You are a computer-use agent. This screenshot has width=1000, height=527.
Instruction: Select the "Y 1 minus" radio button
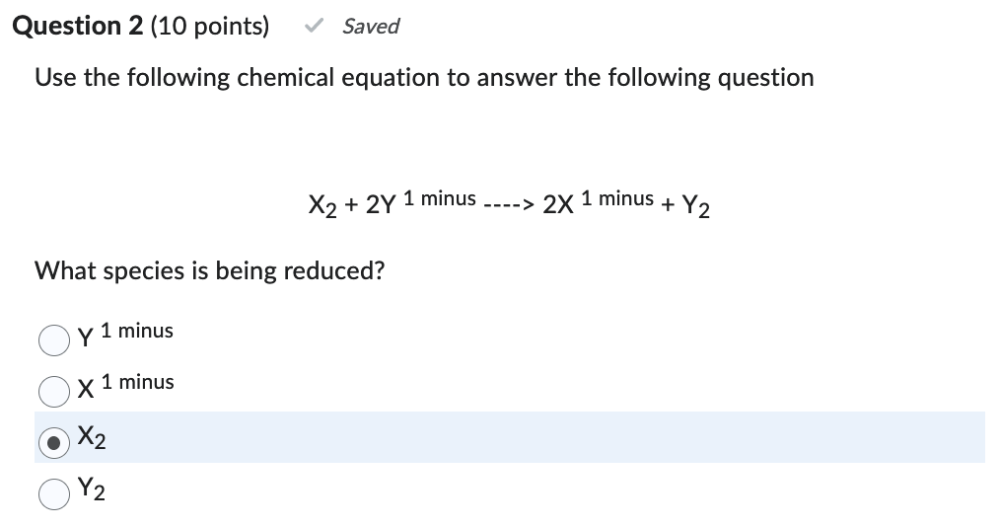(53, 339)
